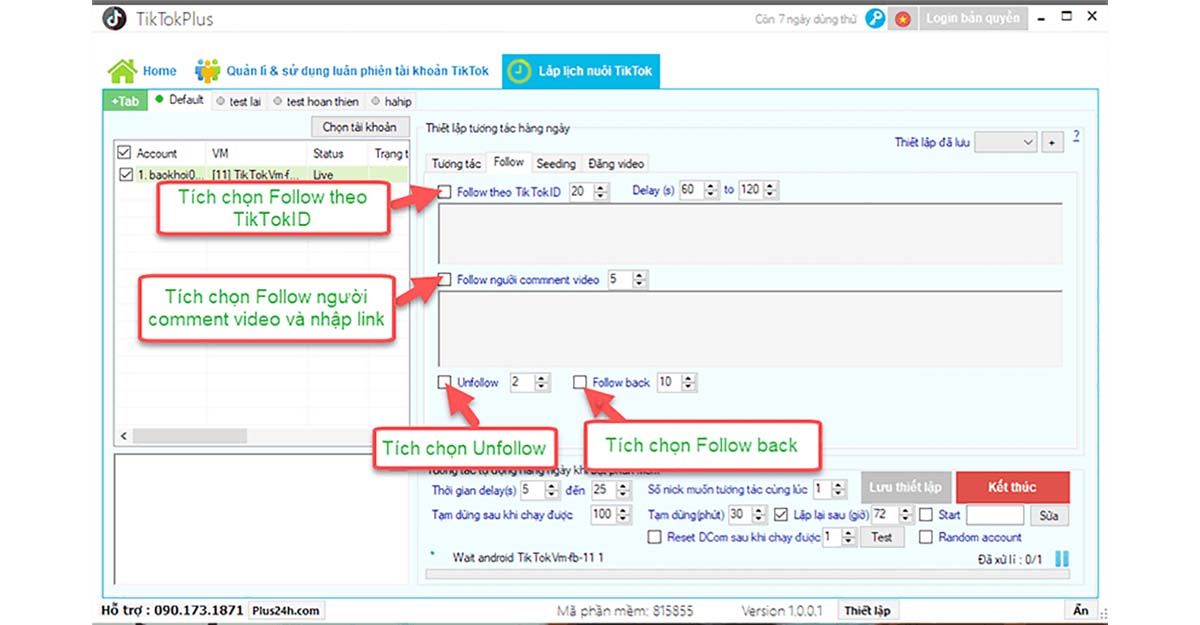
Task: Switch to the hahip tab
Action: point(391,101)
